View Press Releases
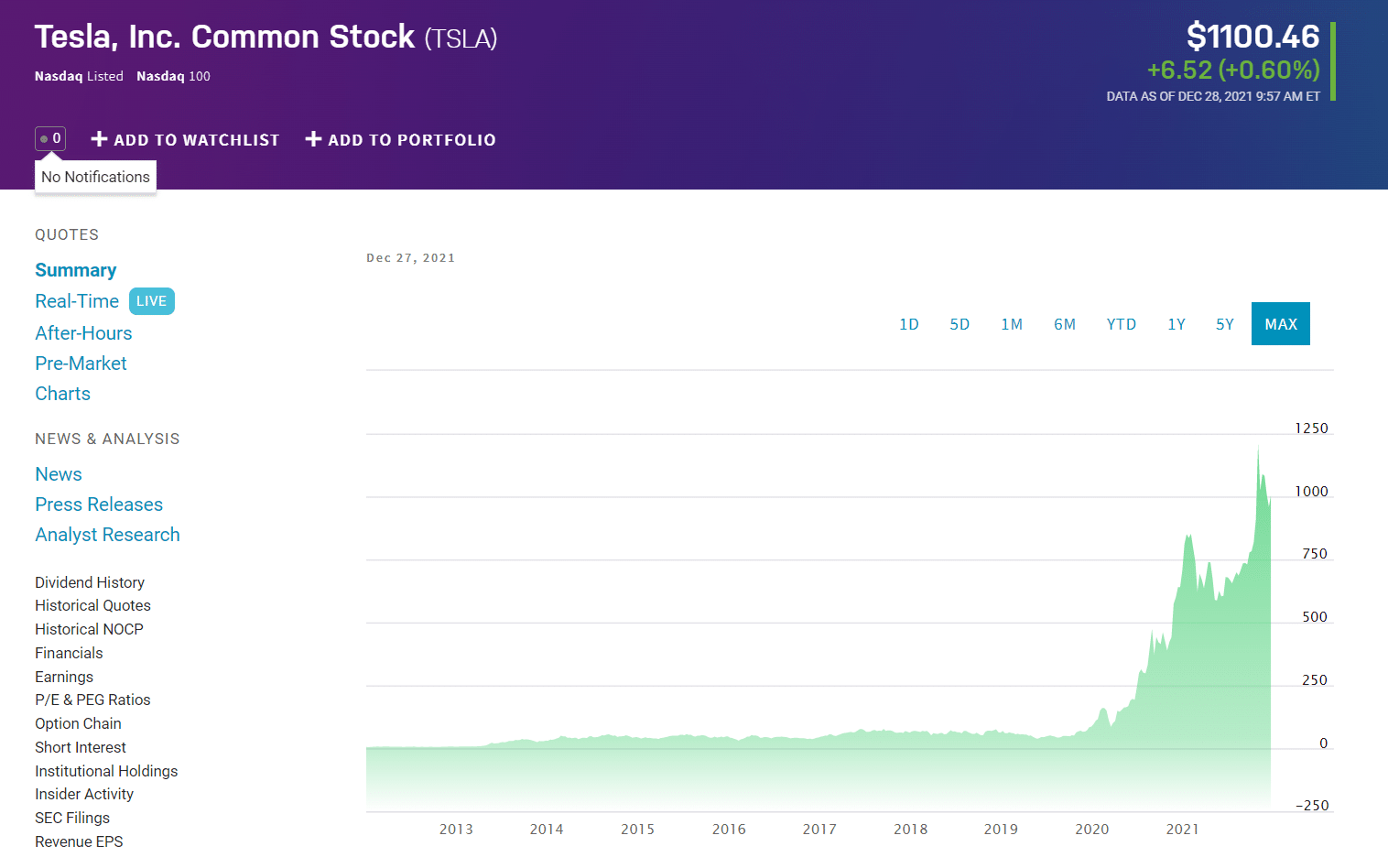The image size is (1388, 868). point(99,505)
